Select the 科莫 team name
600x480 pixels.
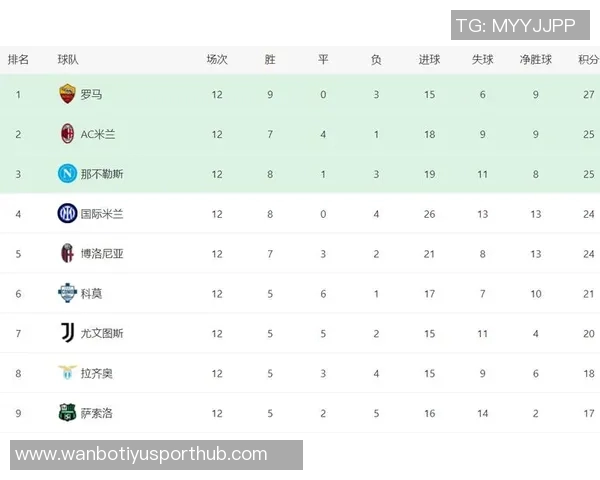91,293
